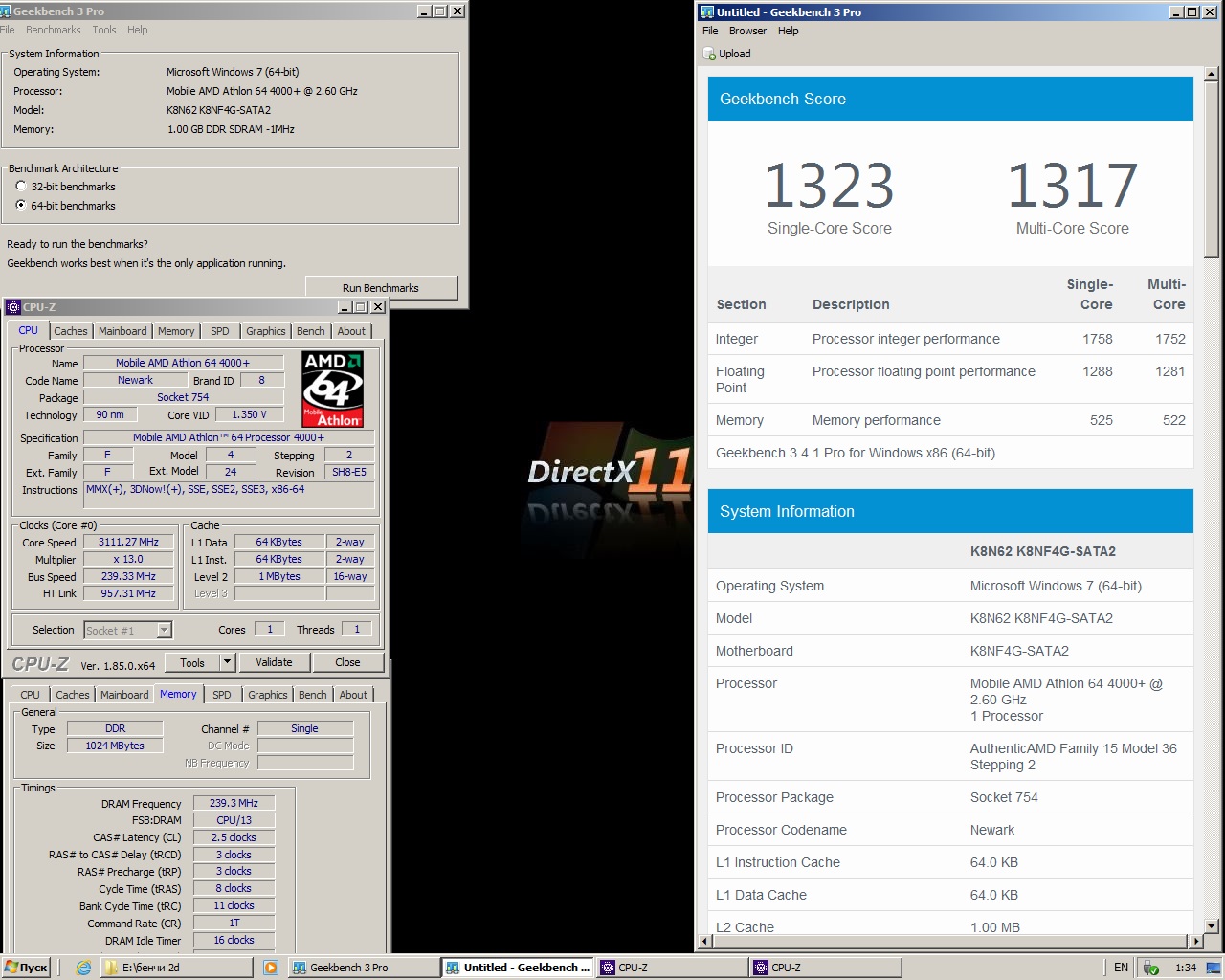Switch to the Caches tab in lower CPU-Z window
This screenshot has height=980, width=1225.
tap(73, 695)
